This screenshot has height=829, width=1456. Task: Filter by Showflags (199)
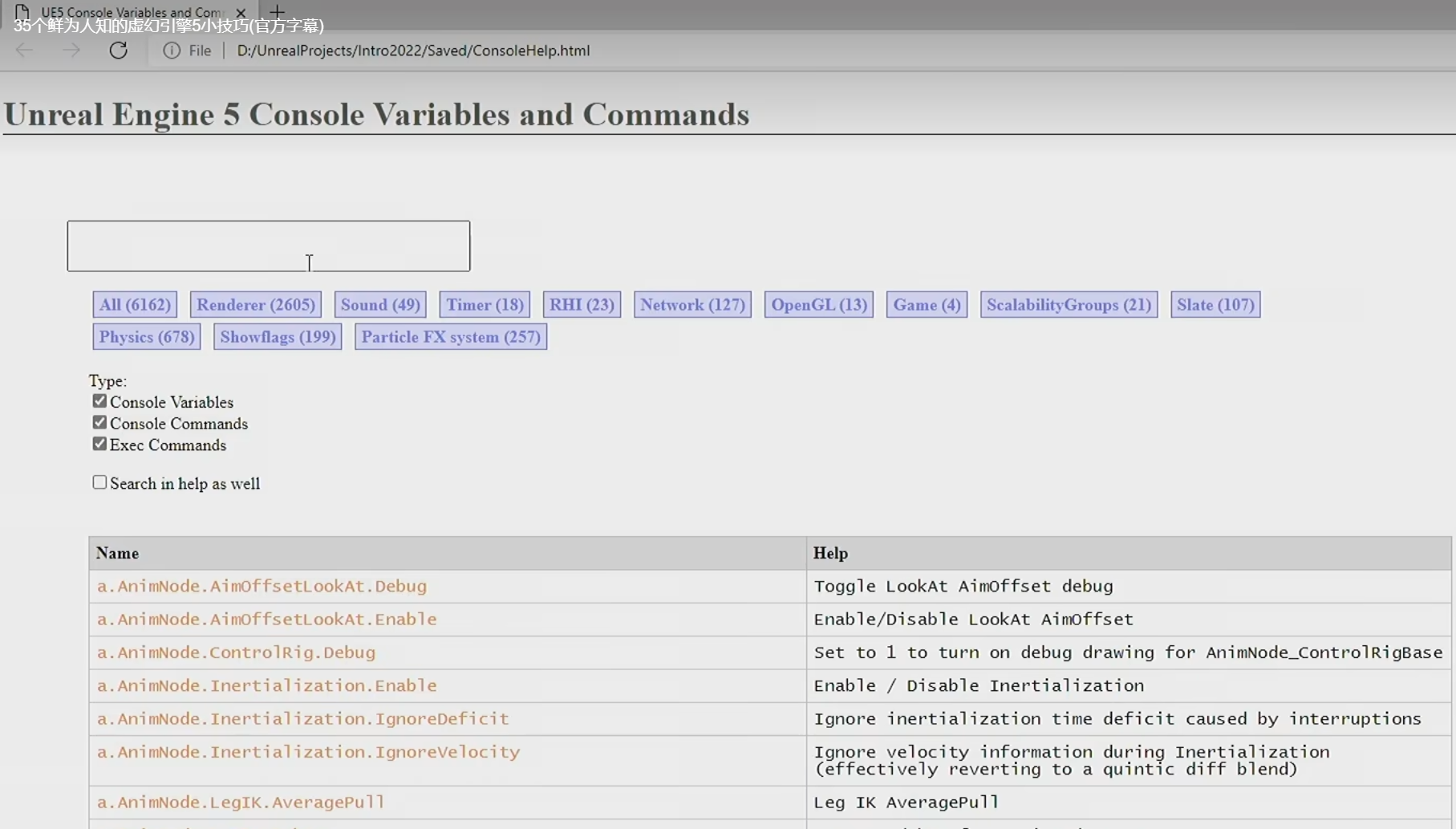[278, 337]
